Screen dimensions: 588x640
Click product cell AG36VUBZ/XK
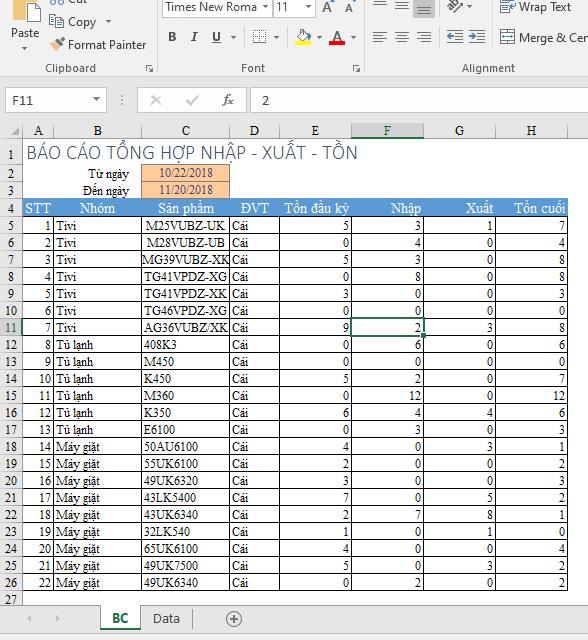186,328
